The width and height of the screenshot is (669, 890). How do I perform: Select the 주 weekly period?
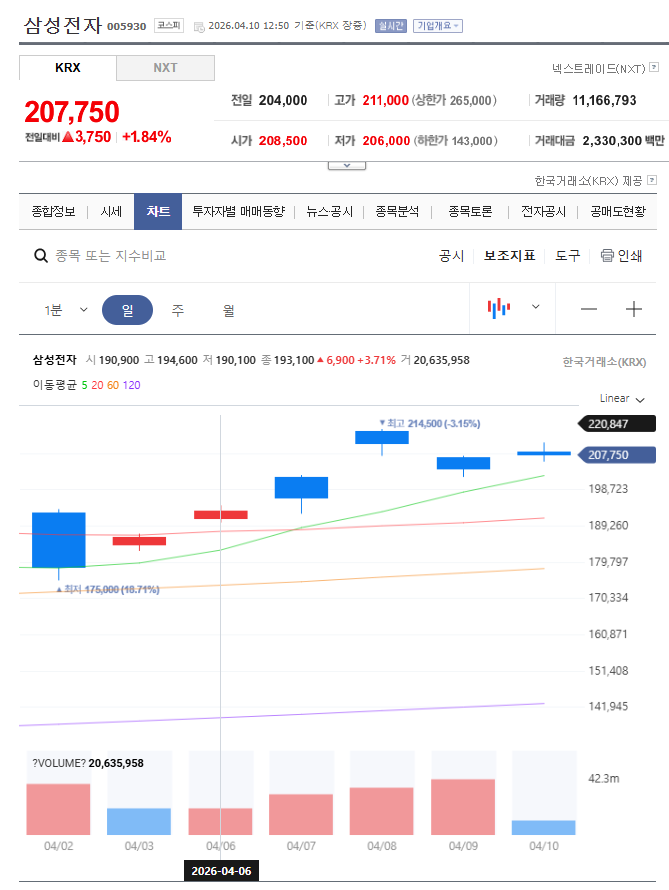point(178,310)
